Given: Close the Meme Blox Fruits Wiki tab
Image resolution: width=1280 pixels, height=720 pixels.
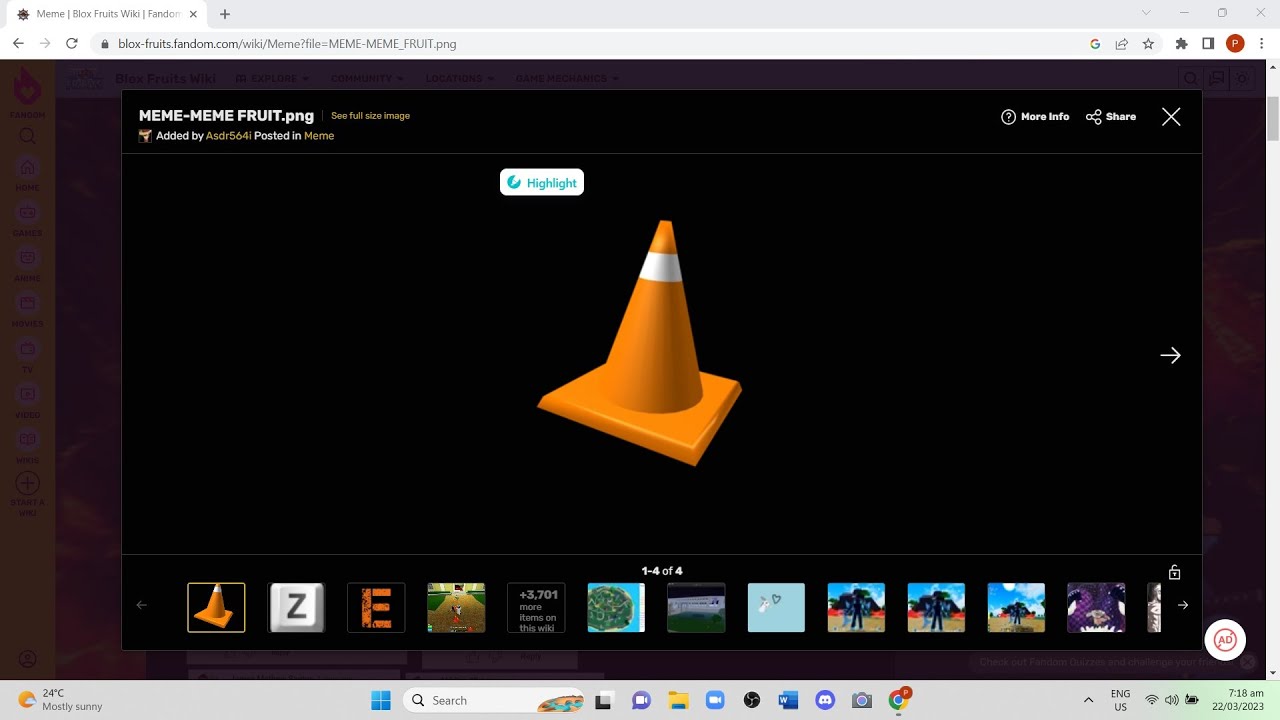Looking at the screenshot, I should click(193, 14).
